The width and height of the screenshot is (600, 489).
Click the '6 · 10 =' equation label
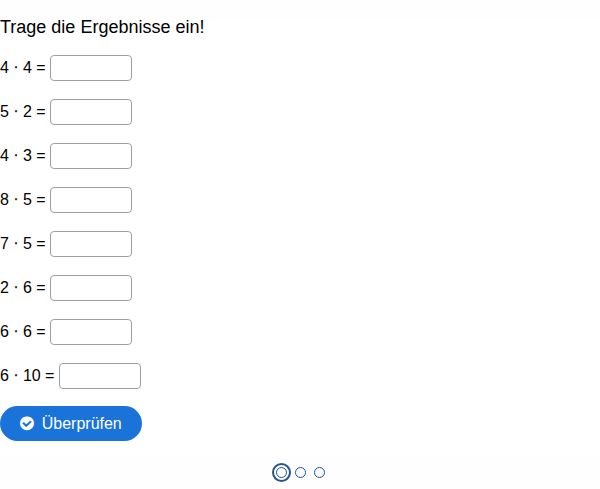pyautogui.click(x=27, y=376)
